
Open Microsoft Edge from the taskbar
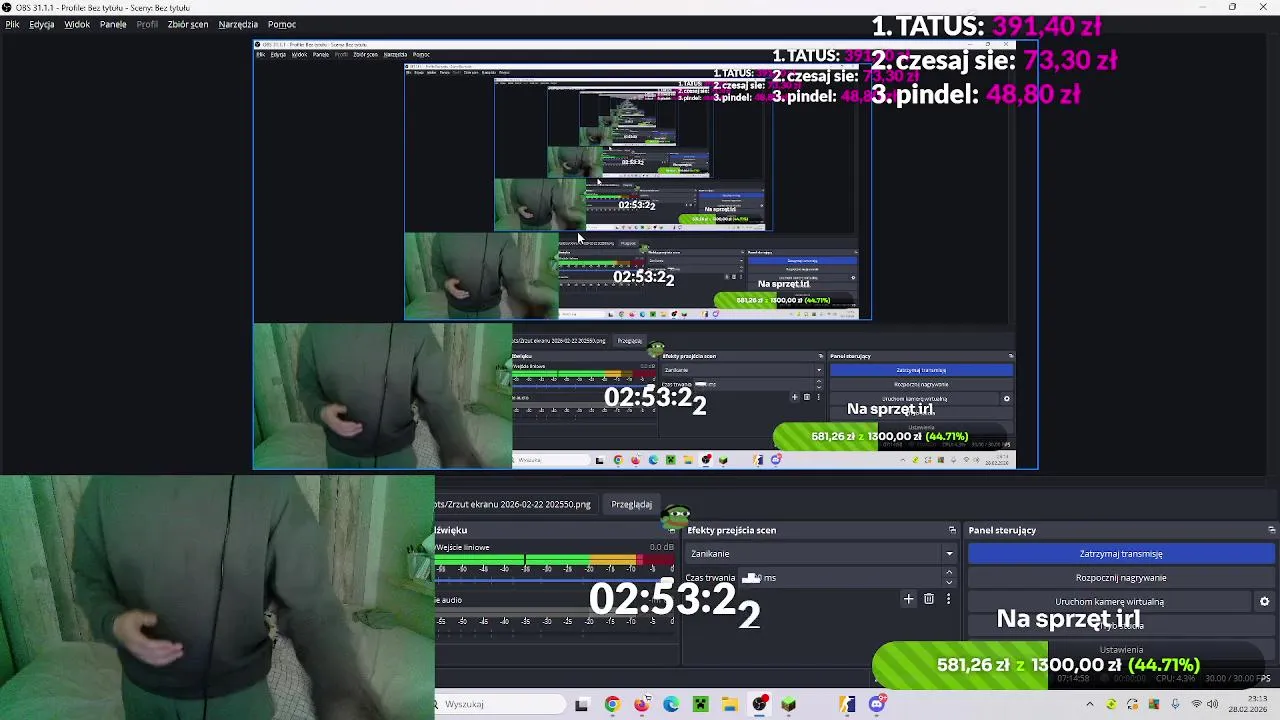pos(671,705)
